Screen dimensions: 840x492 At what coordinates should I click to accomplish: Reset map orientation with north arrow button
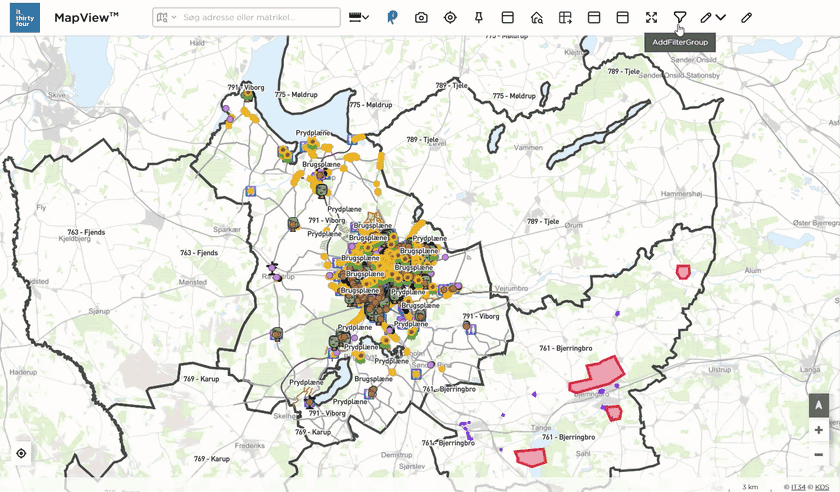[x=819, y=405]
